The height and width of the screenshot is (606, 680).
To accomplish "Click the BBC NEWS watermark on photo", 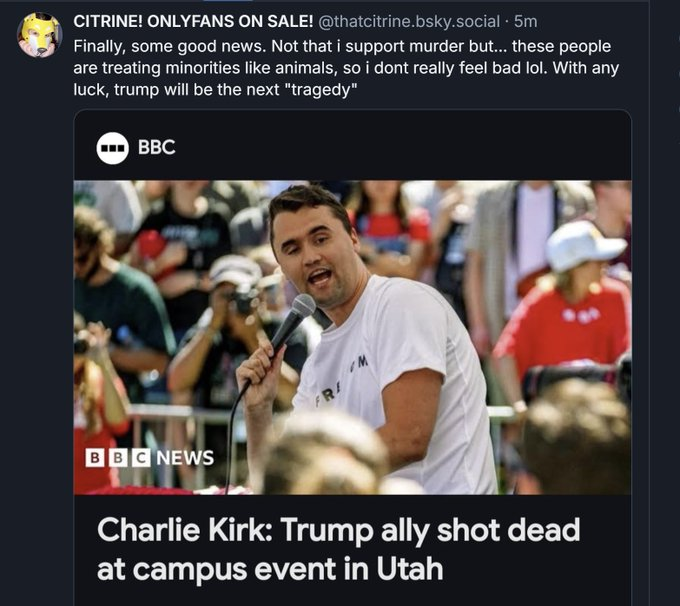I will tap(150, 458).
